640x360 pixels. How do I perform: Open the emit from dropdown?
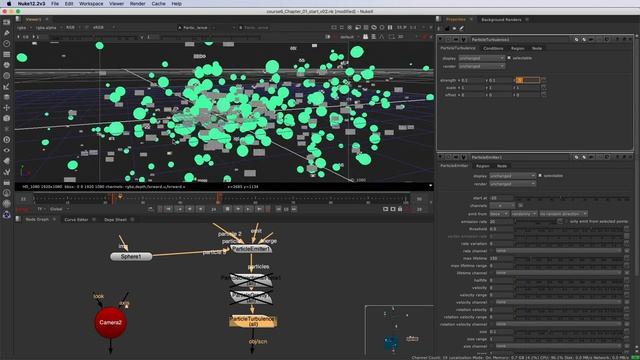point(499,213)
